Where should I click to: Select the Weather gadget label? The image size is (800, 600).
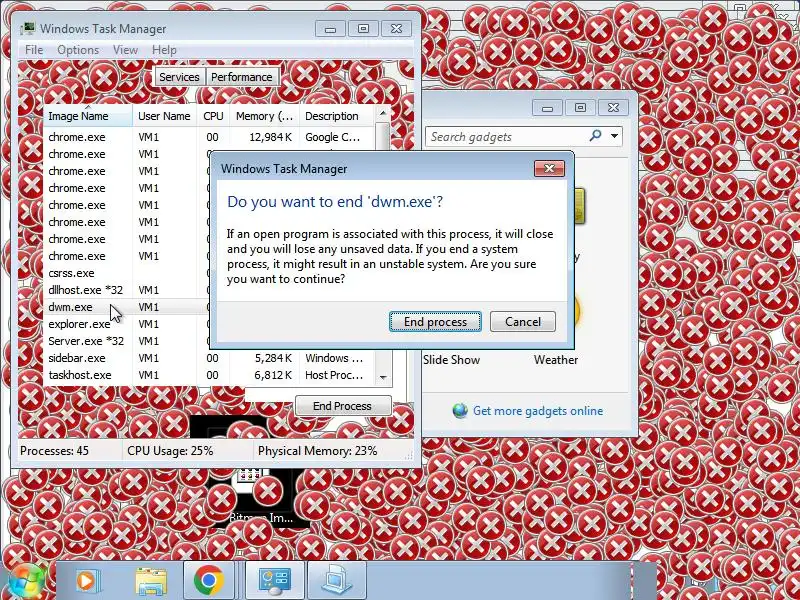pos(556,360)
